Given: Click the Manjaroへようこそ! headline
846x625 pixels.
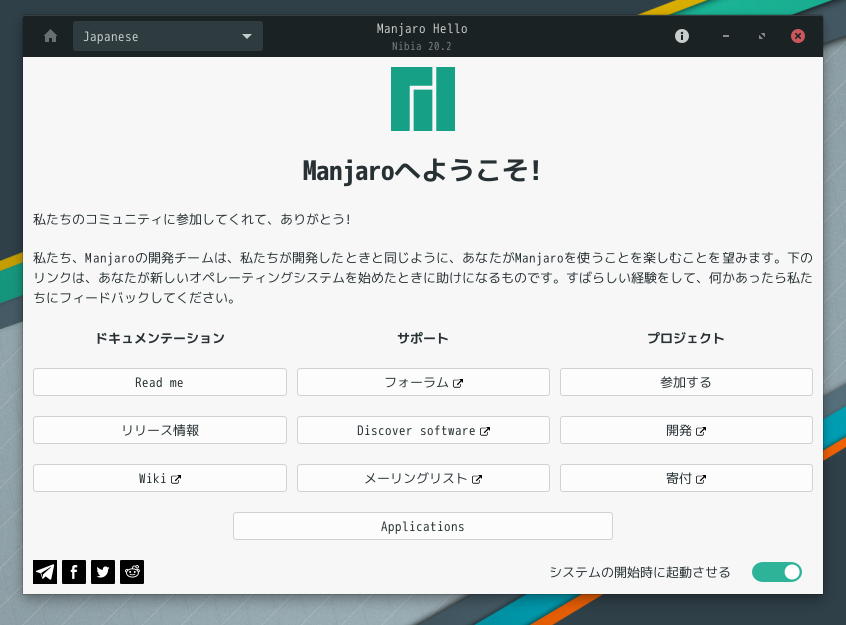Looking at the screenshot, I should [422, 171].
